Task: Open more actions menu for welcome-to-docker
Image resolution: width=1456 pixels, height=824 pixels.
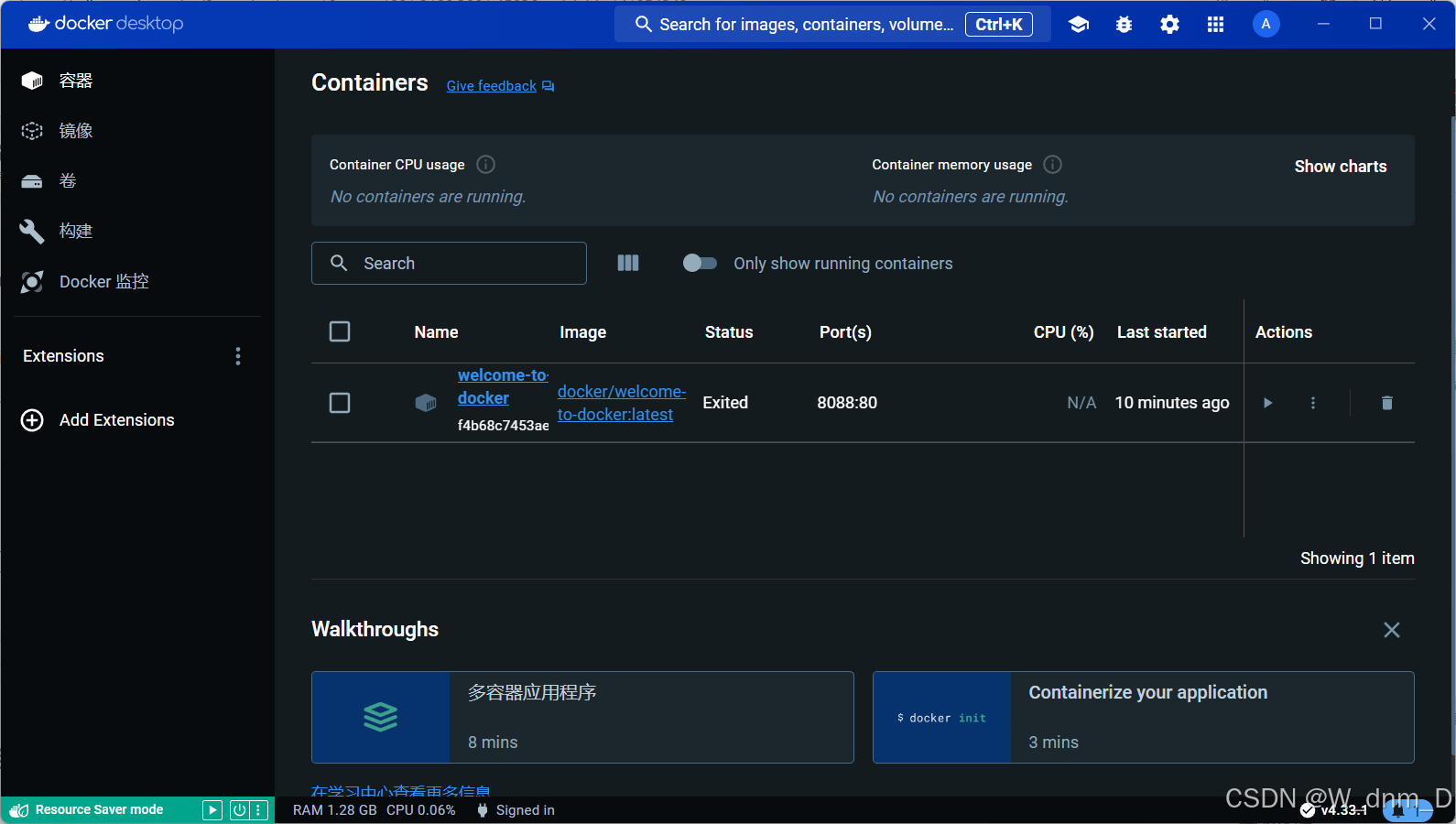Action: (1313, 403)
